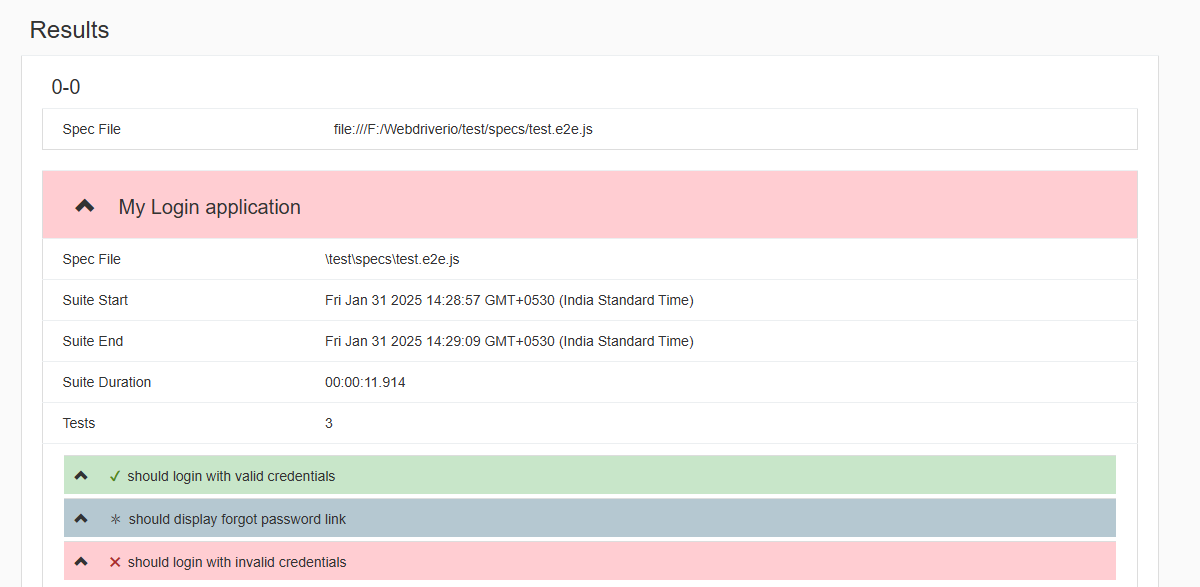
Task: Collapse the valid credentials test chevron
Action: point(81,475)
